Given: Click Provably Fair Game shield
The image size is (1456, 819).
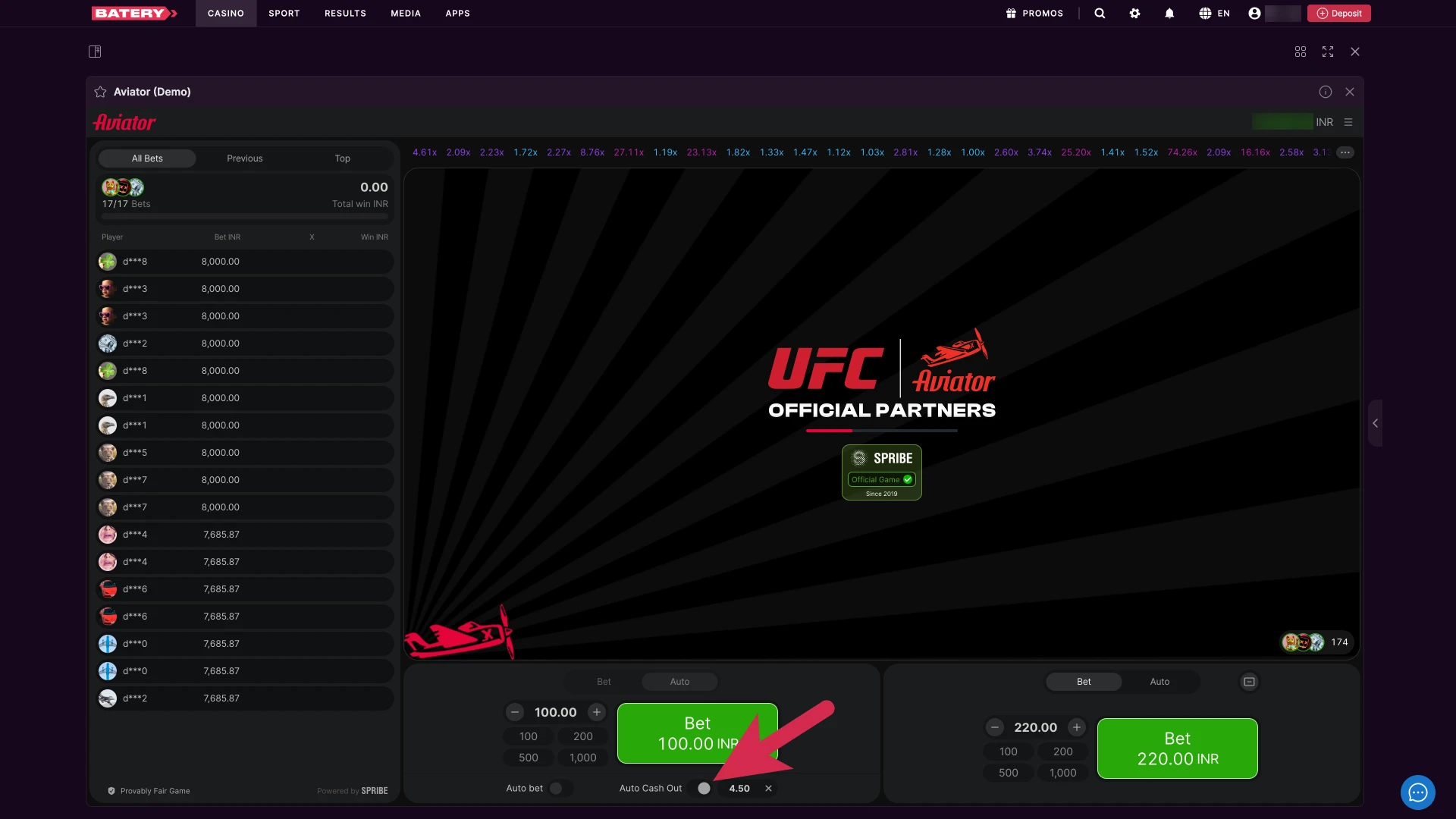Looking at the screenshot, I should click(111, 791).
